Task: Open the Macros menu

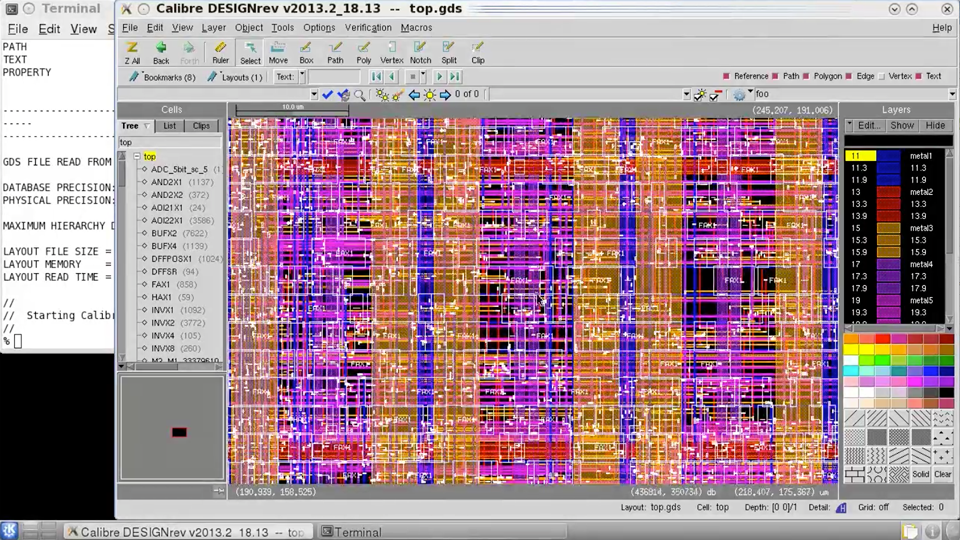Action: click(416, 28)
